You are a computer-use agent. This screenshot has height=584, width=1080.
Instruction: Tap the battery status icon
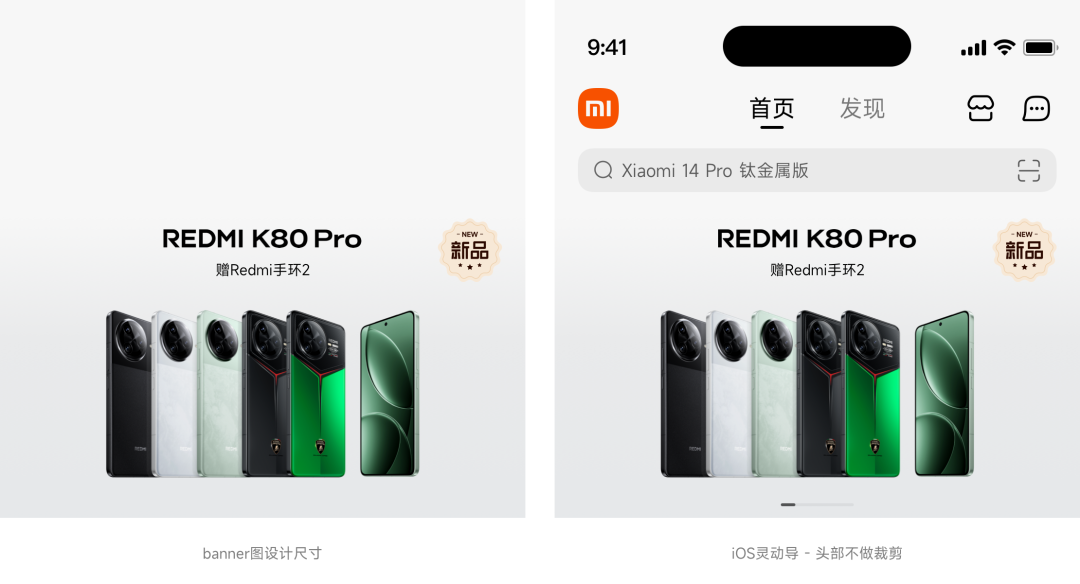coord(1040,48)
